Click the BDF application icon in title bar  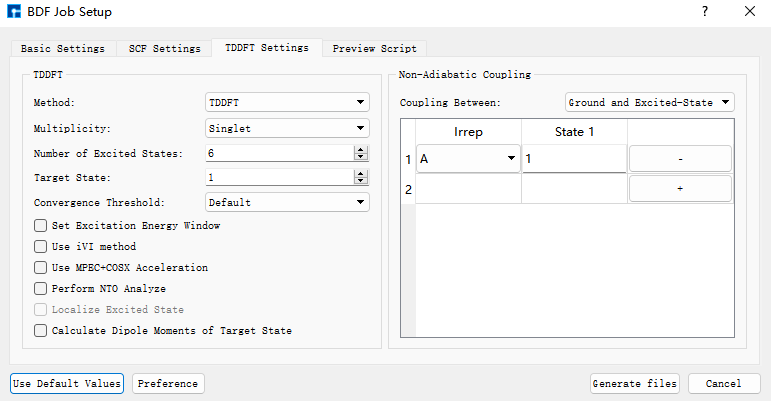pos(14,11)
